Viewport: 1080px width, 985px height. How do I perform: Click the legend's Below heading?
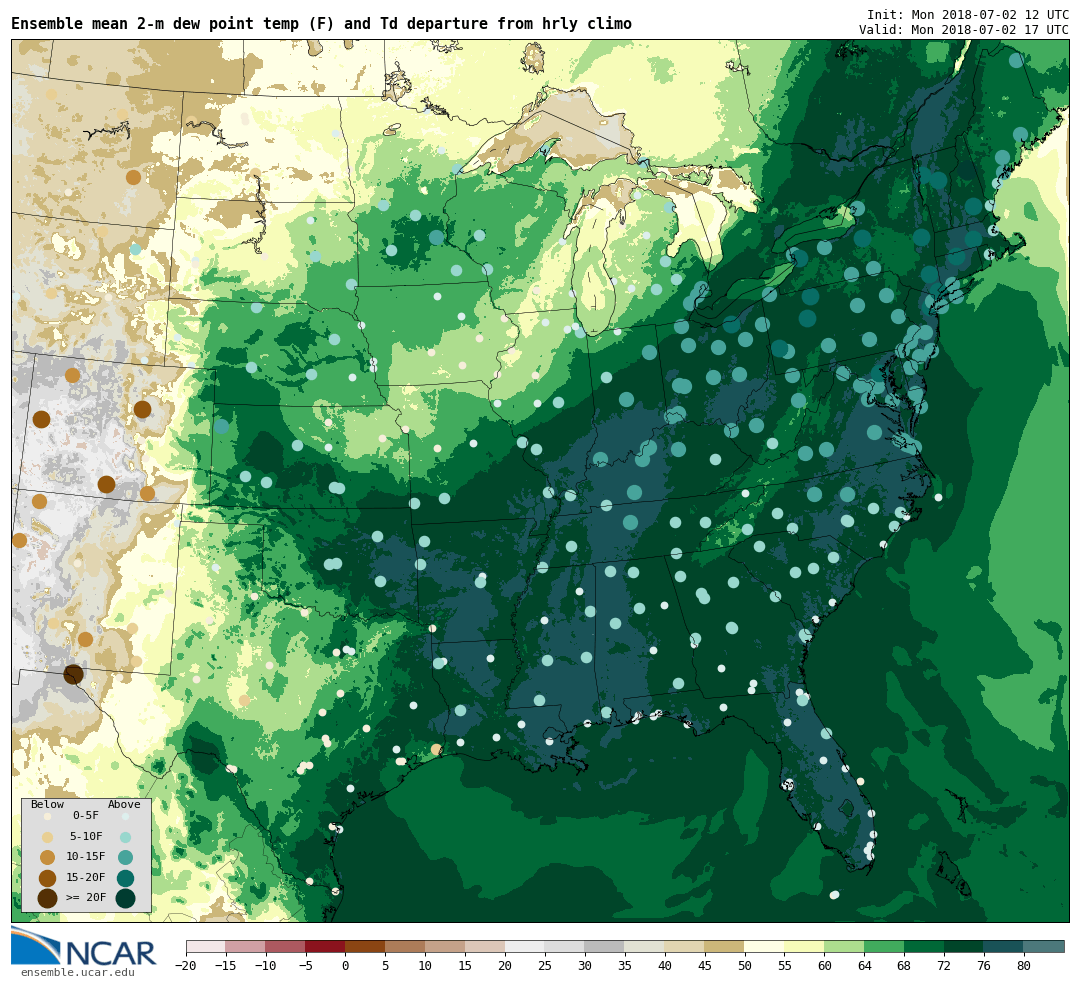pos(47,805)
